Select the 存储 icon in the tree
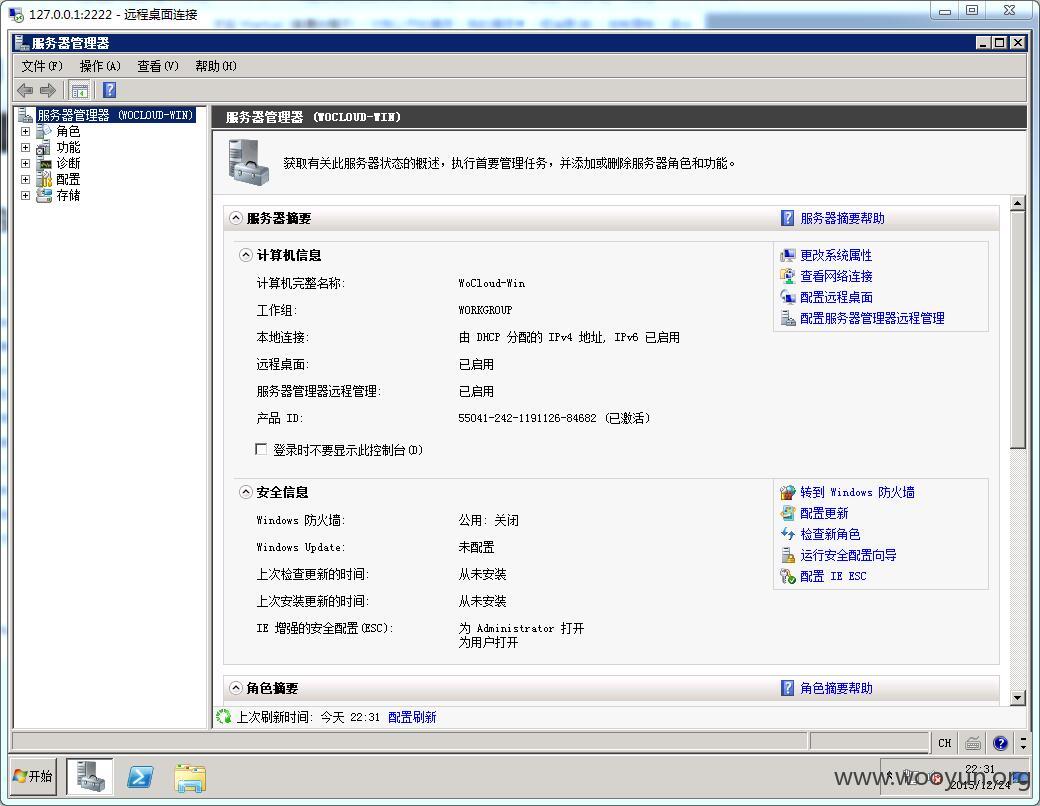 pos(44,195)
